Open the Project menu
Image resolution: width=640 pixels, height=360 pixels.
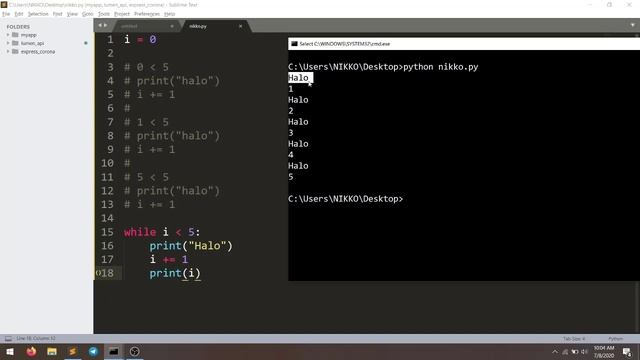coord(122,14)
